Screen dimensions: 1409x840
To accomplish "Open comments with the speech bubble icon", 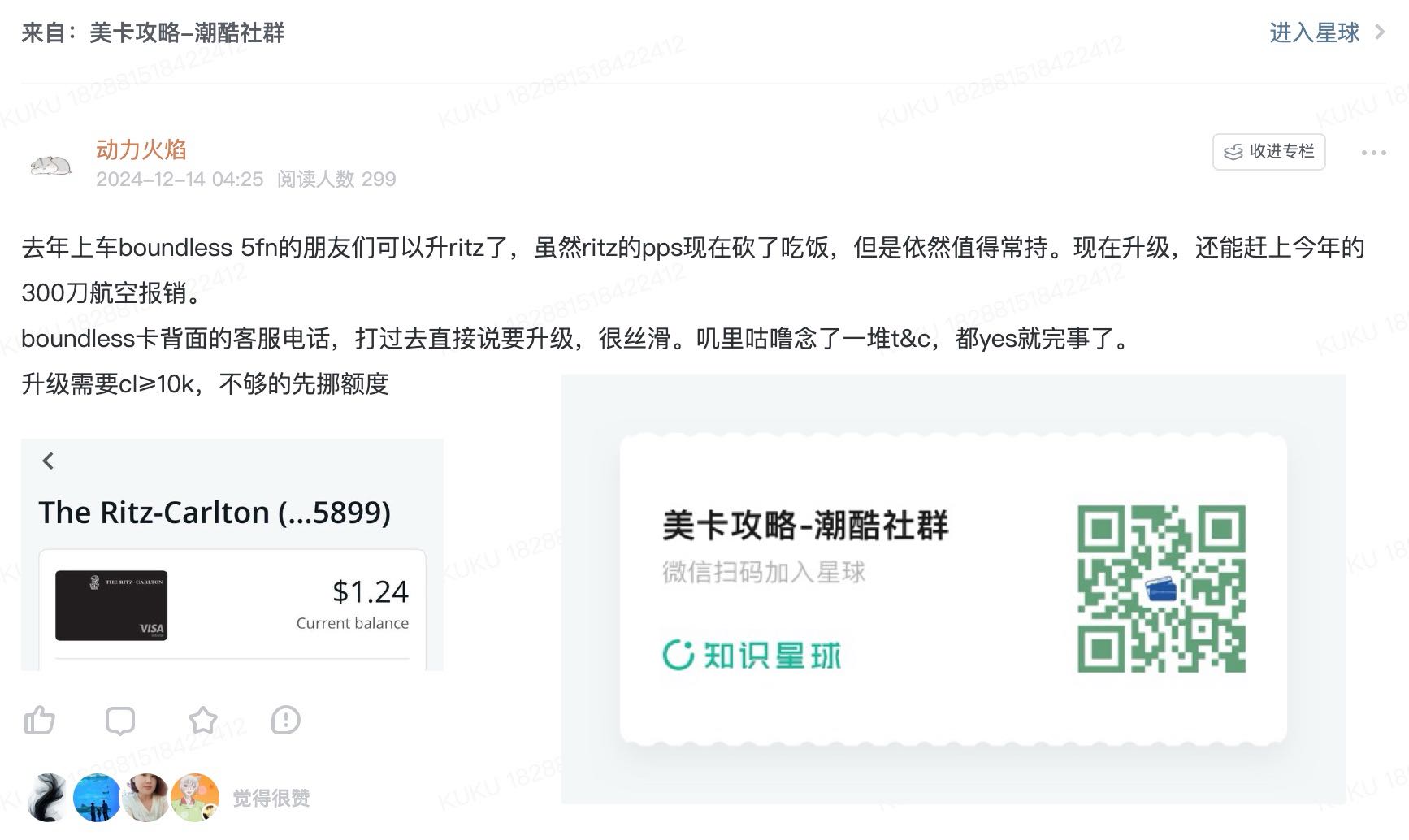I will coord(120,721).
